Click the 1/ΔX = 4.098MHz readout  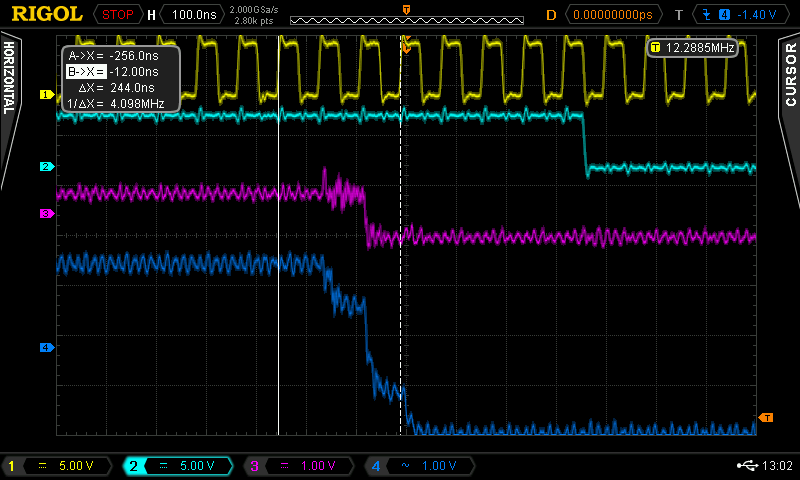(116, 104)
